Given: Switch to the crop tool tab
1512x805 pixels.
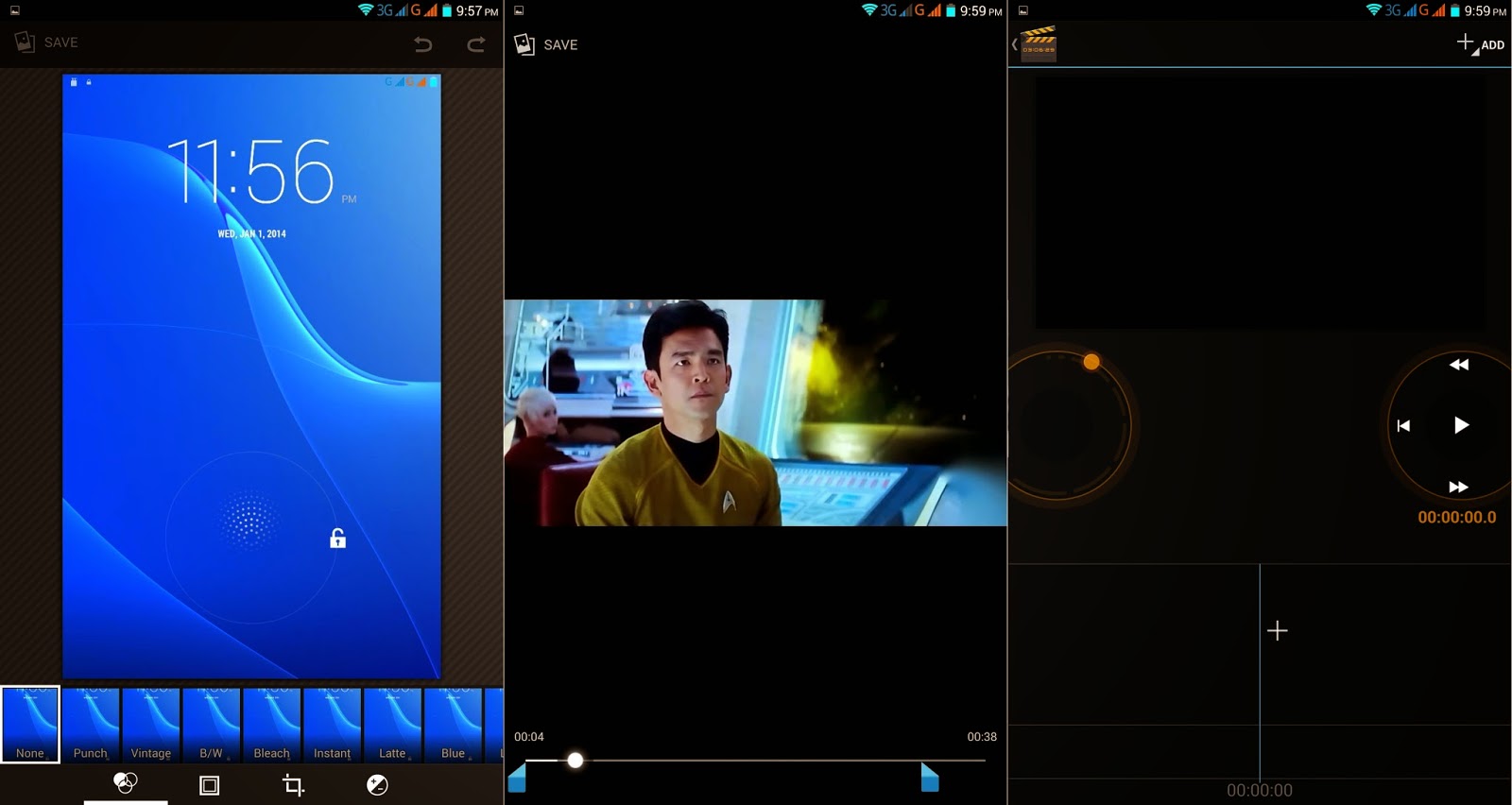Looking at the screenshot, I should (294, 785).
